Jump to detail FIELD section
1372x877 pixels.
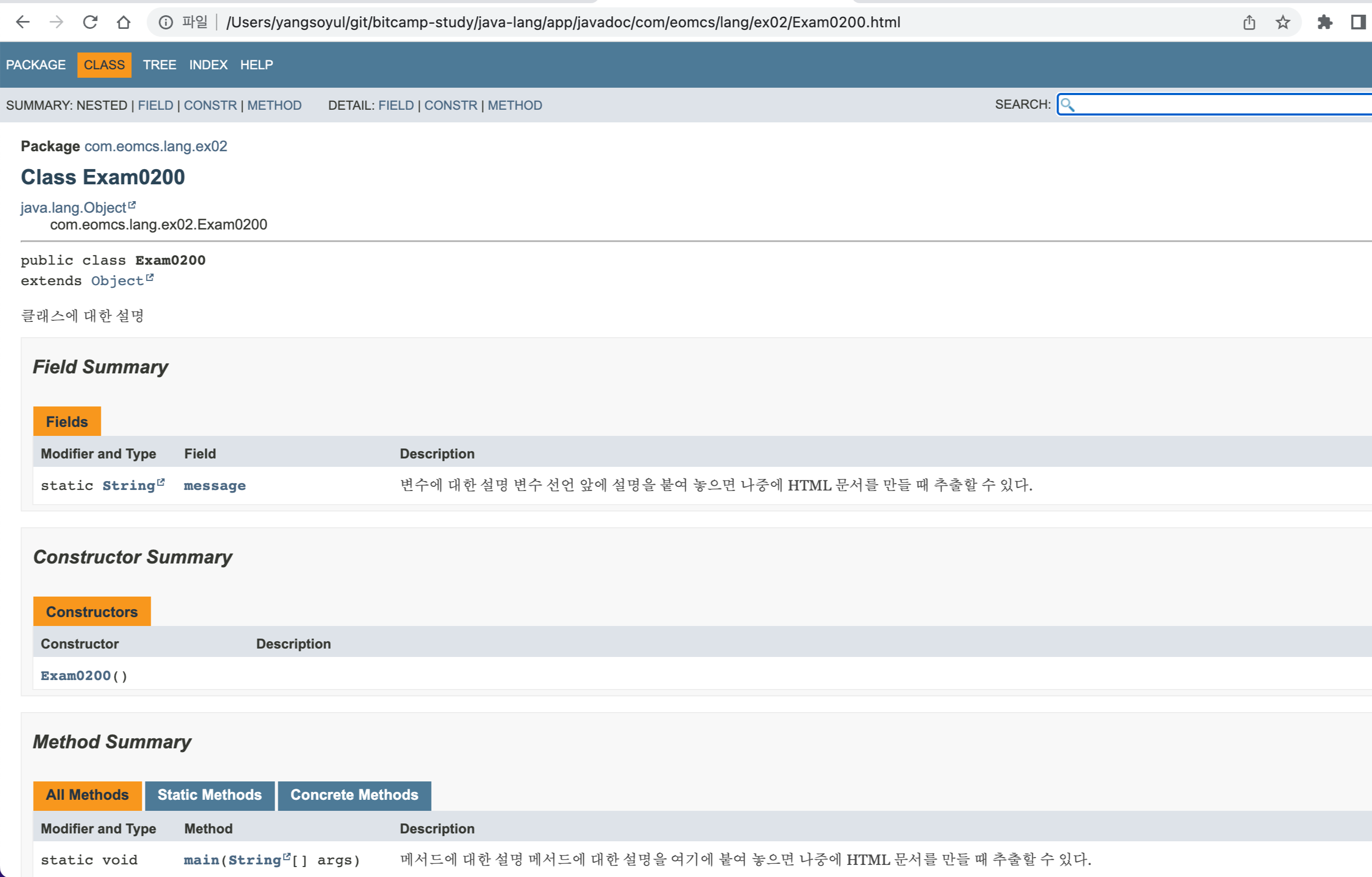point(396,106)
